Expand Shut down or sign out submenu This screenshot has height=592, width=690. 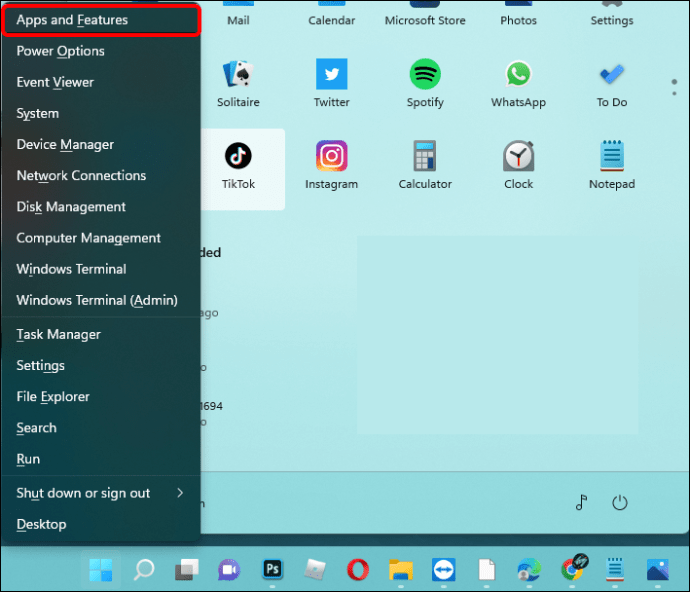tap(101, 493)
